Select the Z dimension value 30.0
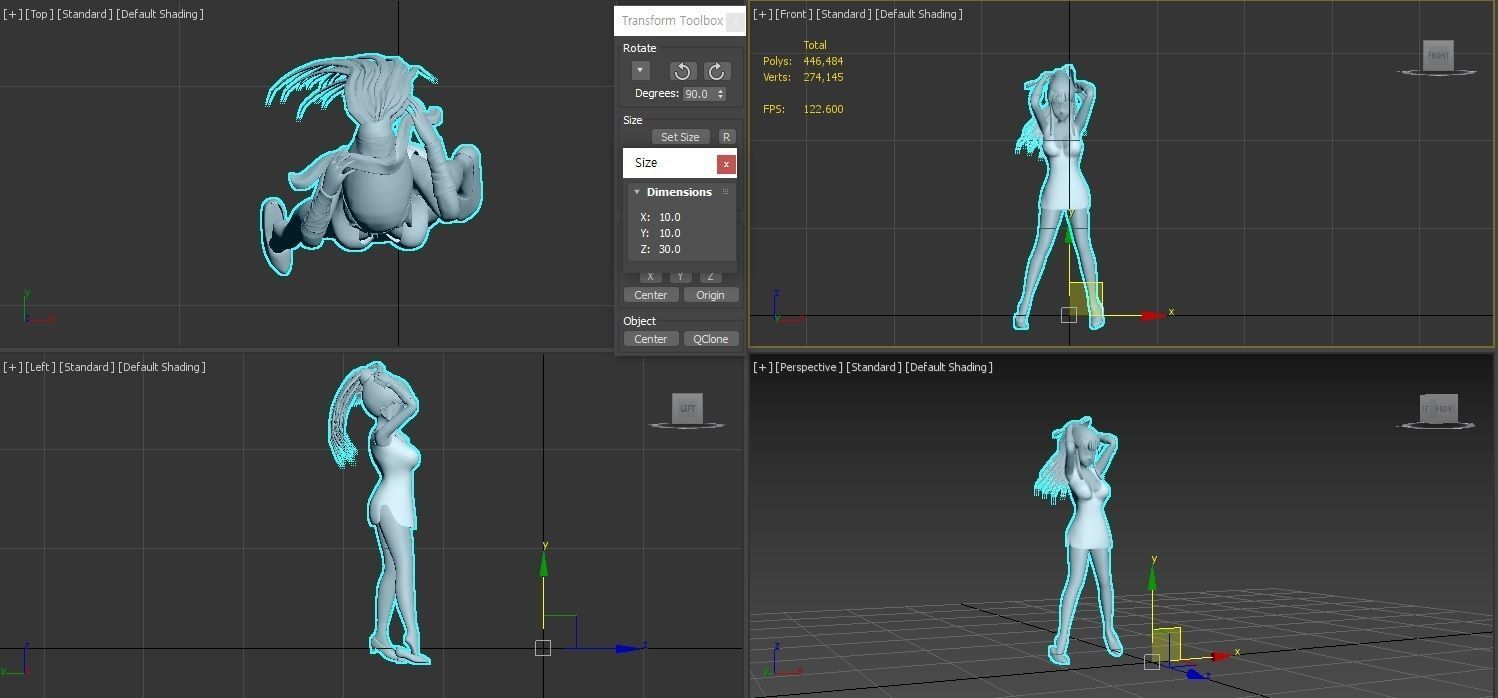This screenshot has height=698, width=1498. point(669,249)
